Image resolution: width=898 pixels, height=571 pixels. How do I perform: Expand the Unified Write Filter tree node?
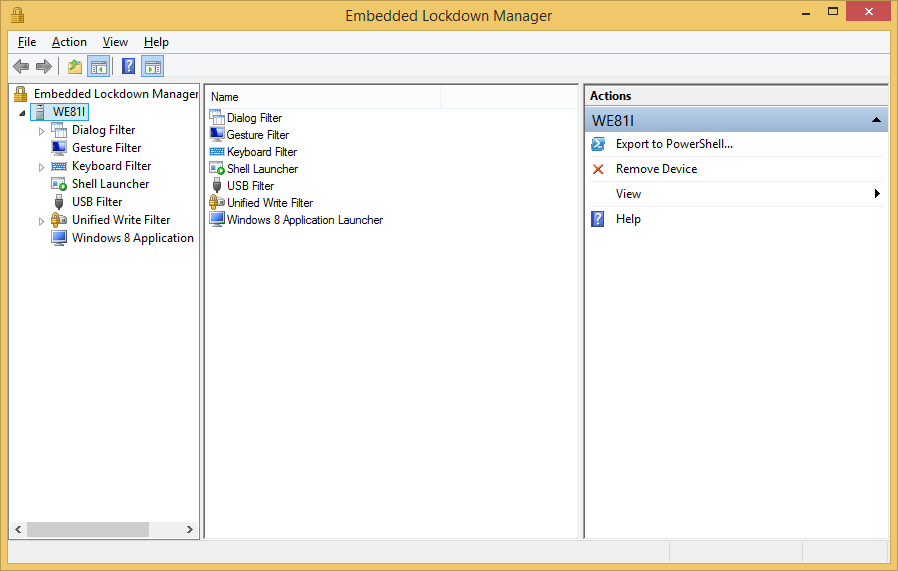click(x=41, y=221)
